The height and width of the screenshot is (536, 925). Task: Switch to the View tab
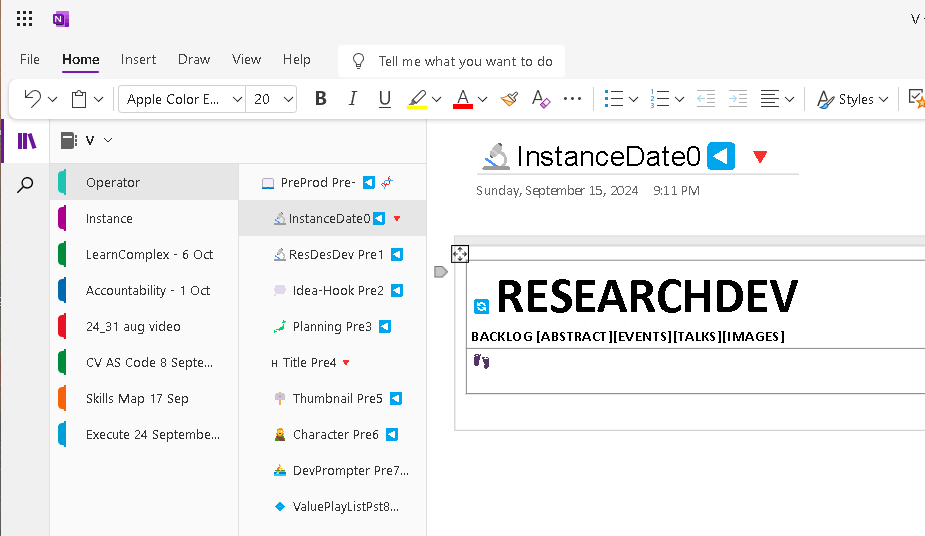(x=247, y=60)
